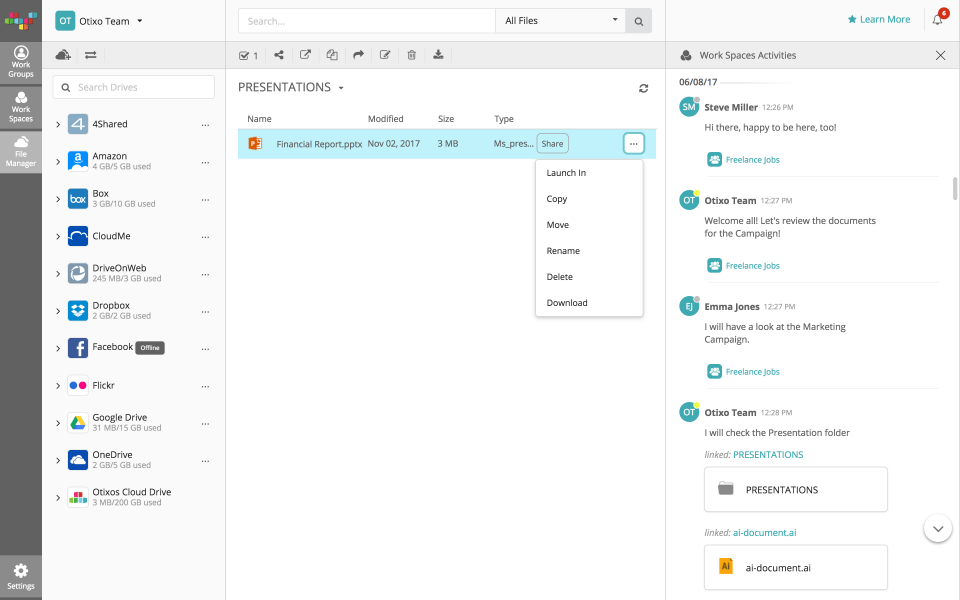The height and width of the screenshot is (600, 960).
Task: Expand the Google Drive entry
Action: tap(59, 423)
